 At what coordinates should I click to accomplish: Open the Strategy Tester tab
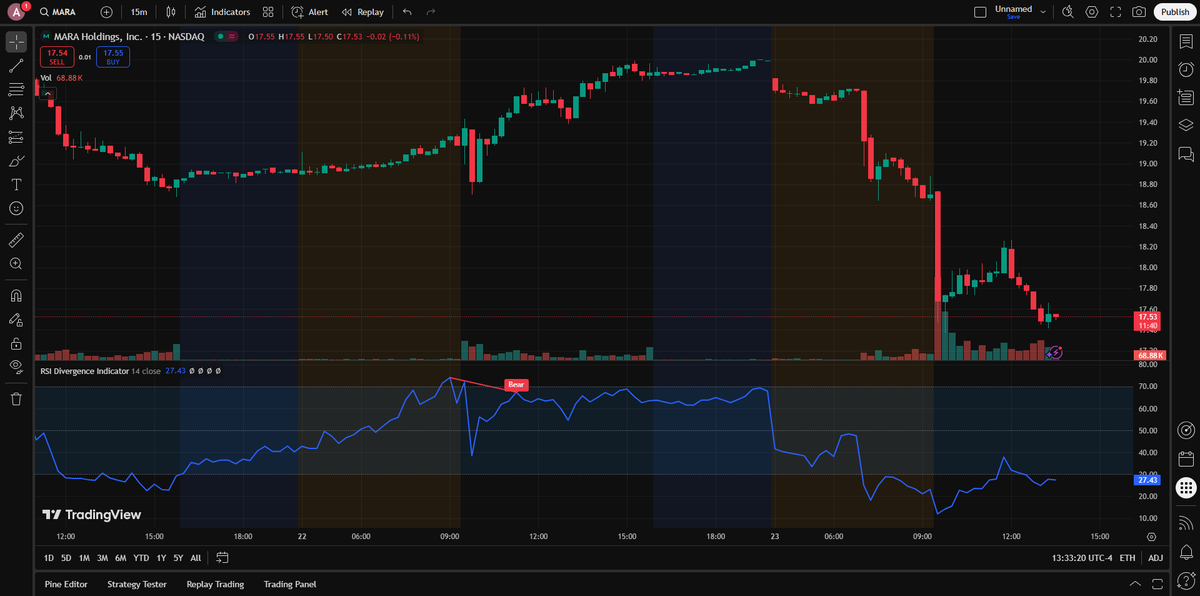pos(137,584)
